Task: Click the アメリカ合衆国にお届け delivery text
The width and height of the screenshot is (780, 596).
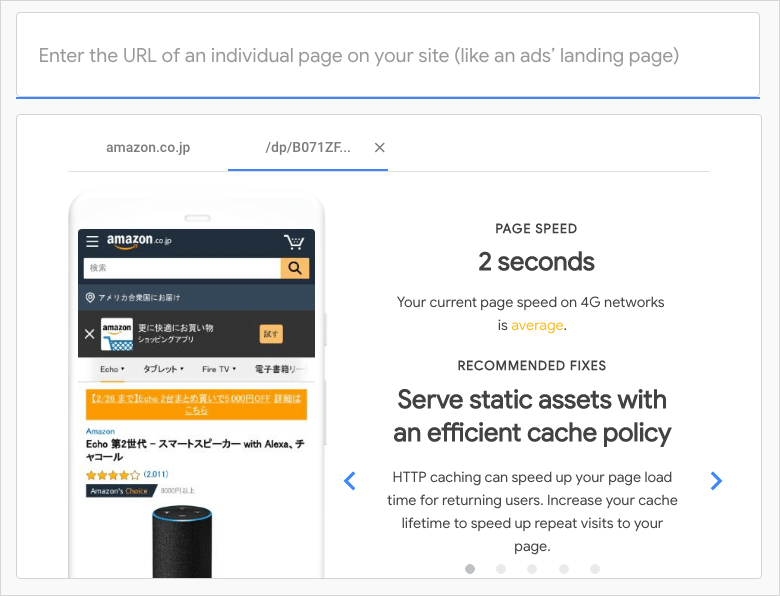Action: coord(139,298)
